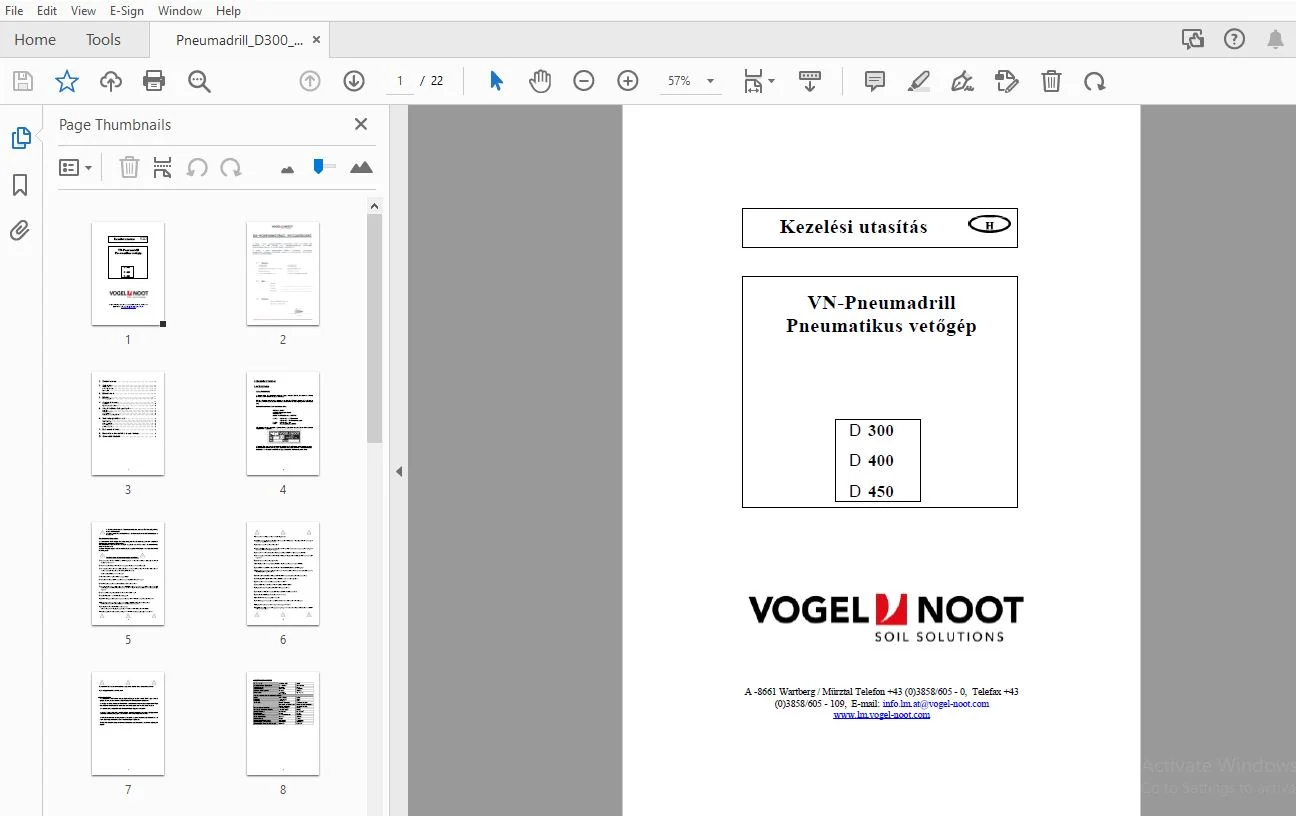
Task: Choose the Selection arrow tool
Action: [x=496, y=81]
